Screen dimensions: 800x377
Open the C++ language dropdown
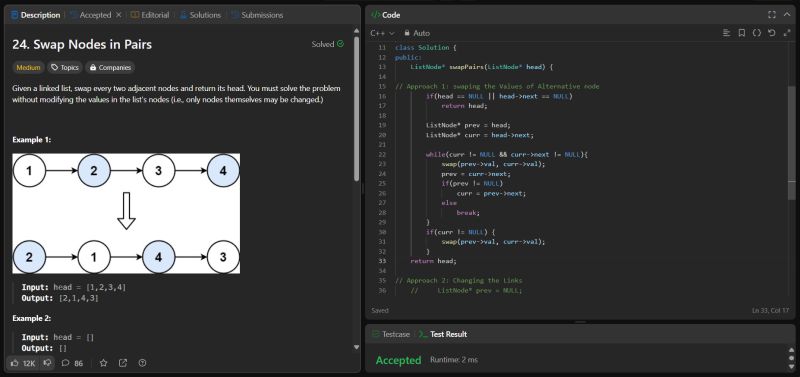tap(382, 33)
